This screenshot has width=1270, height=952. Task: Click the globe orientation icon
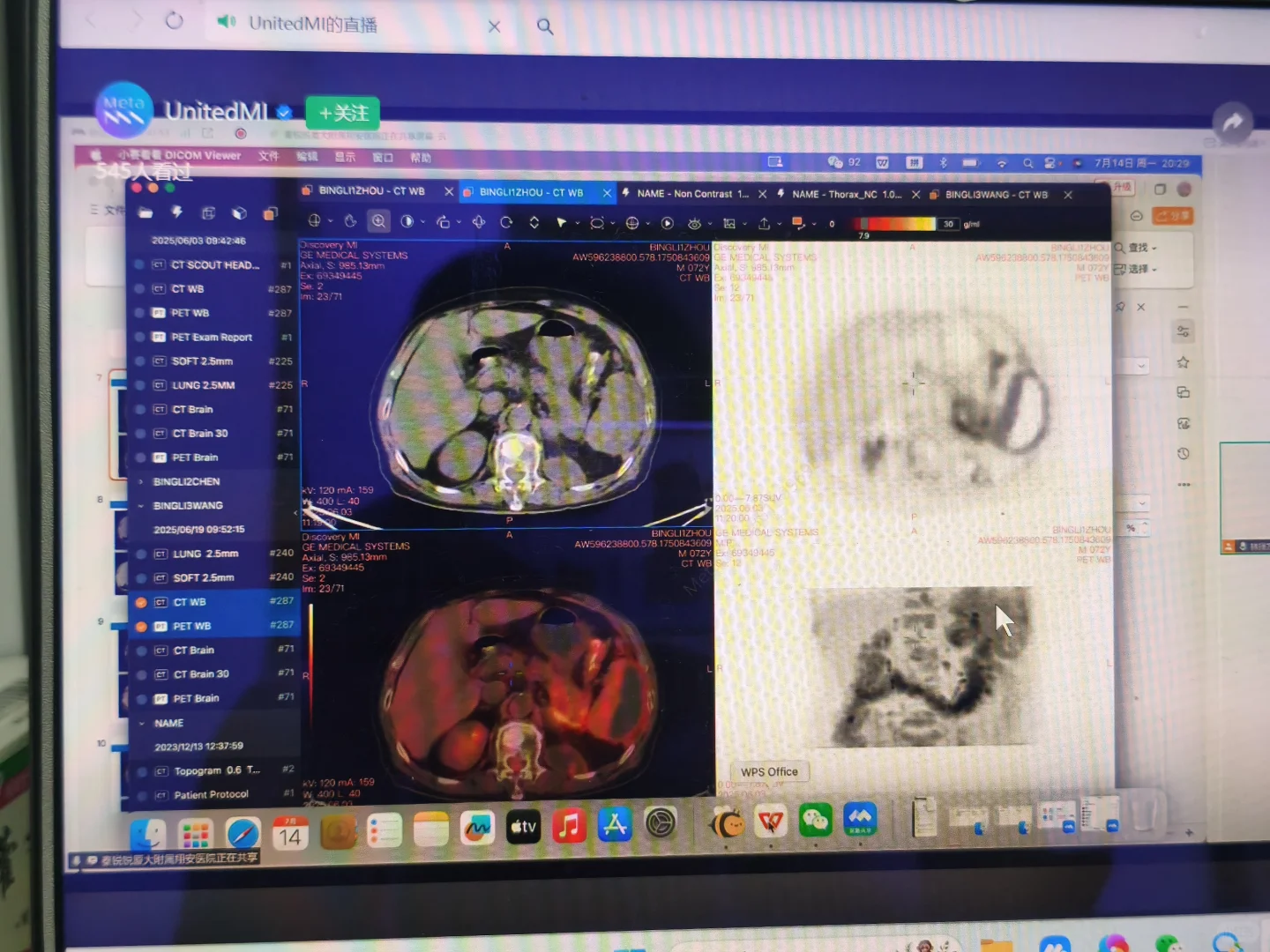pyautogui.click(x=632, y=223)
